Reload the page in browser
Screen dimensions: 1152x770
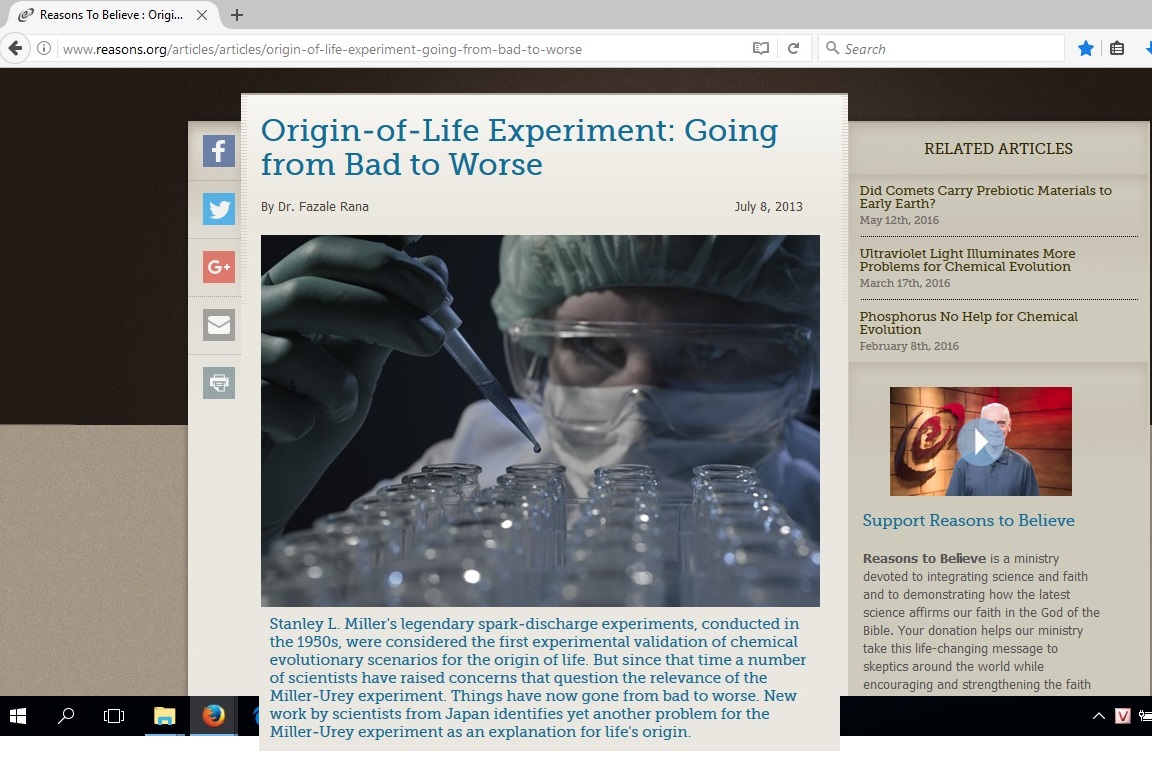(793, 48)
